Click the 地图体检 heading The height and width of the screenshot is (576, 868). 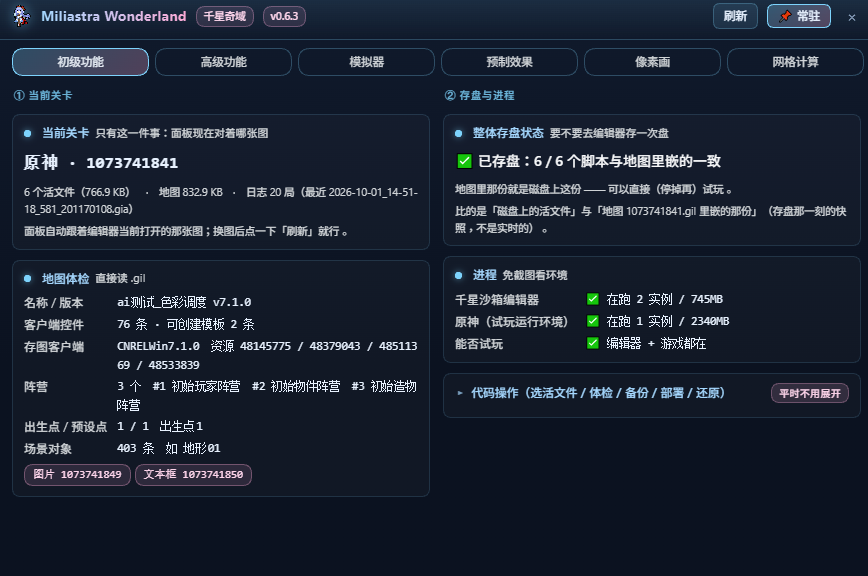[65, 278]
